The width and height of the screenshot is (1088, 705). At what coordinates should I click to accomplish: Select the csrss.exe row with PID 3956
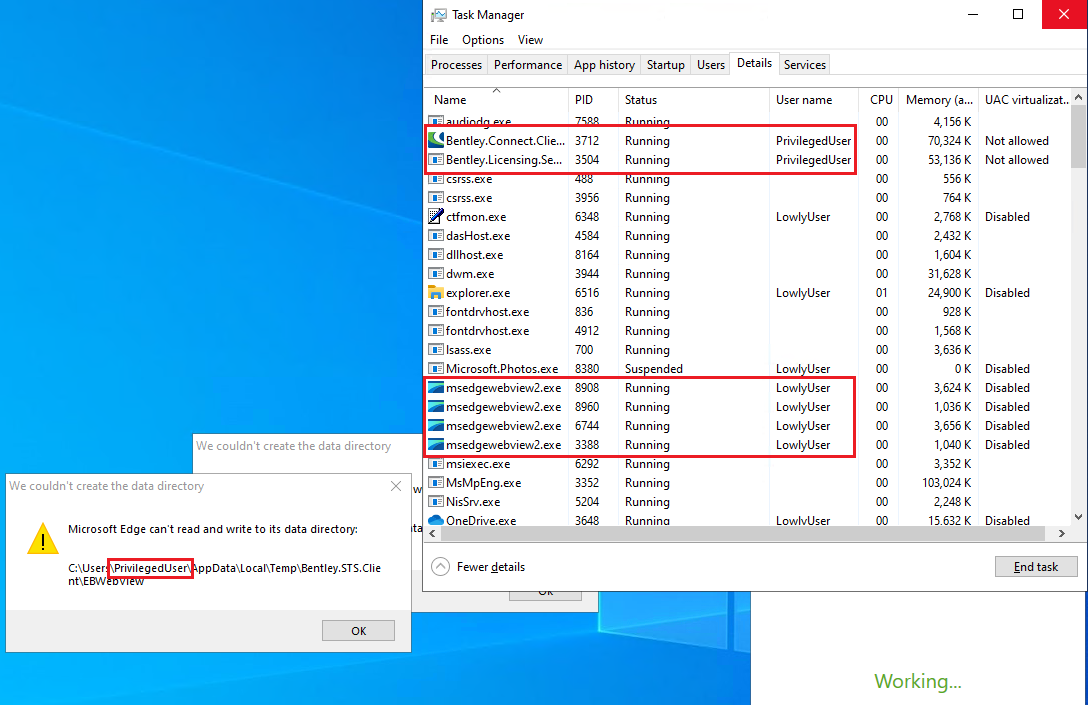(749, 198)
